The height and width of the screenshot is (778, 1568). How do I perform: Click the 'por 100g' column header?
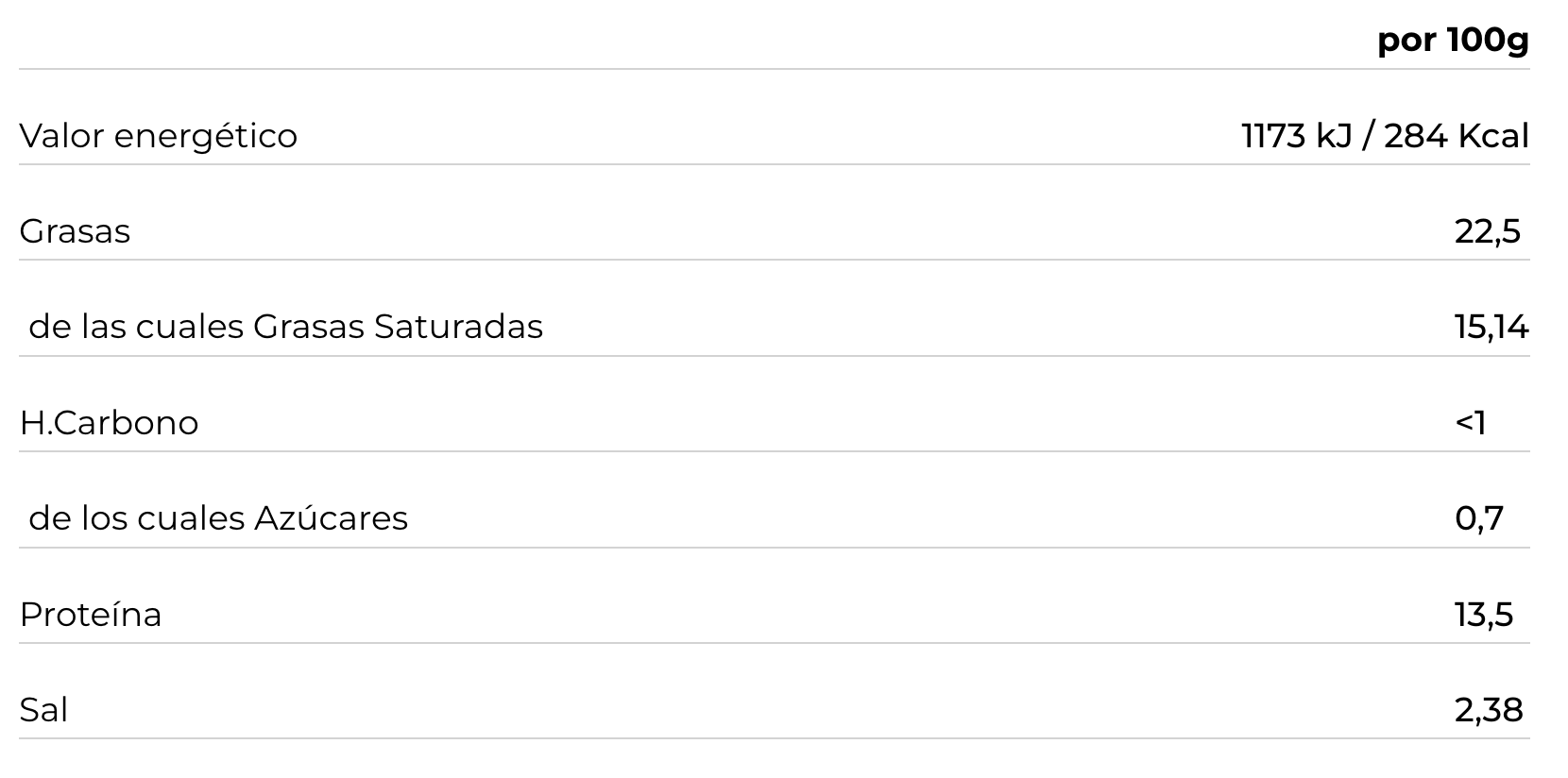click(1452, 41)
